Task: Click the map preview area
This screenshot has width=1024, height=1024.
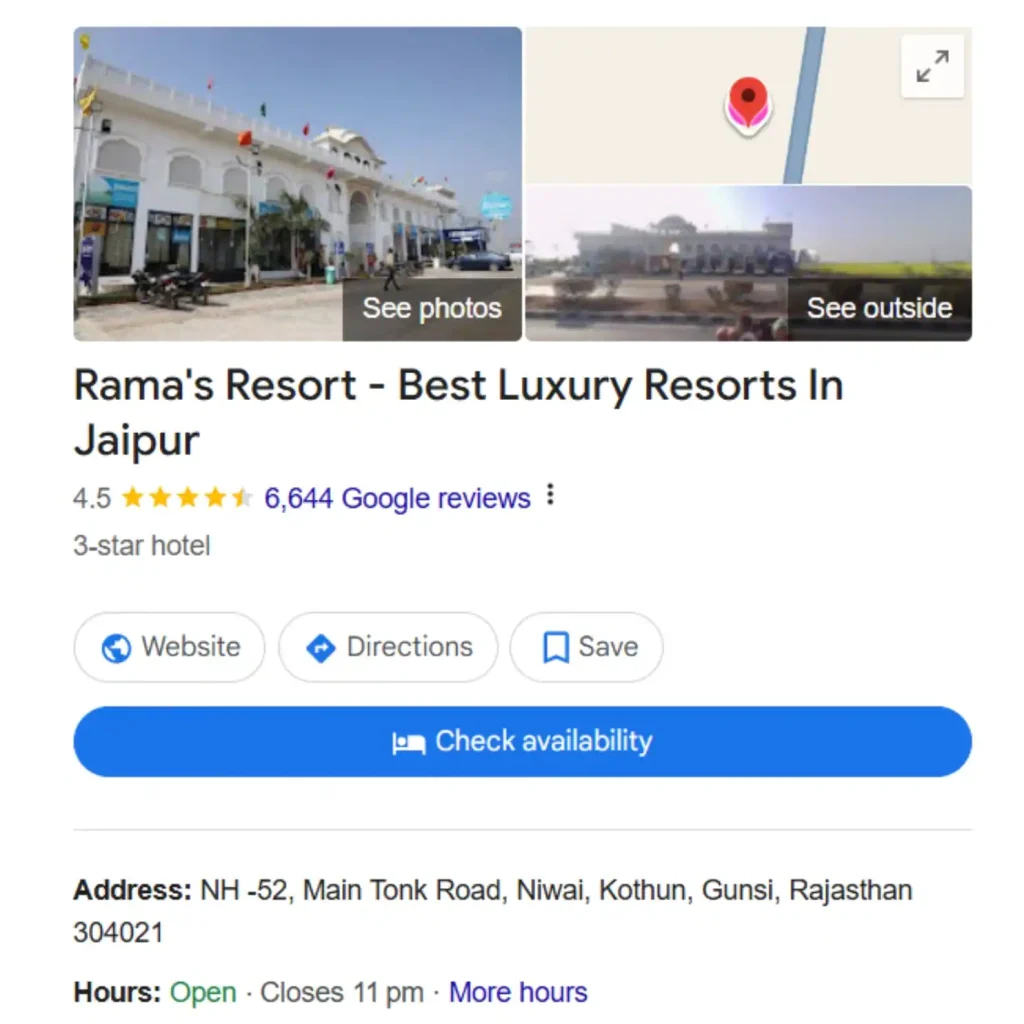Action: [748, 105]
